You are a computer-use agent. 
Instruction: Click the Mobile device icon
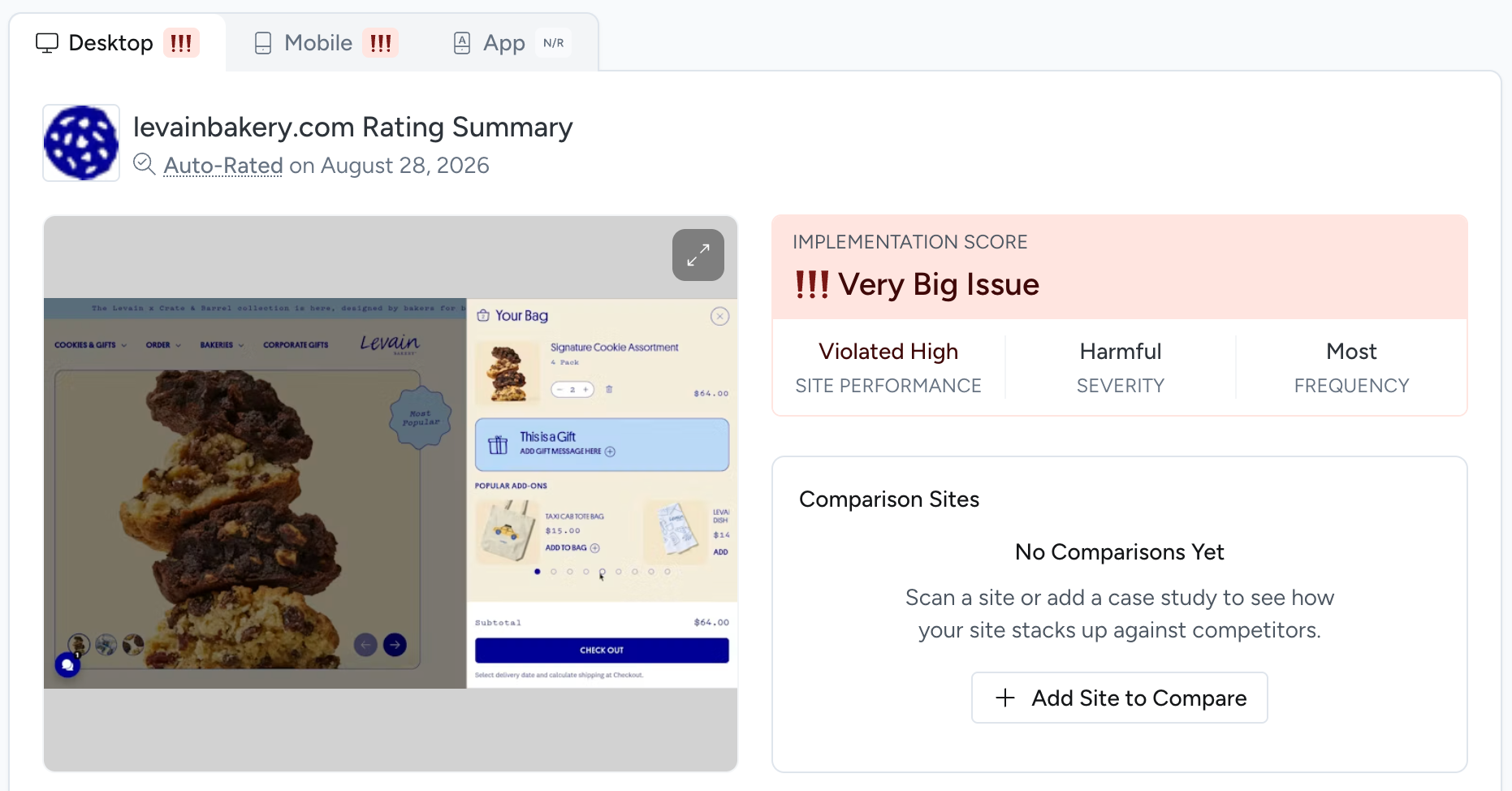263,43
